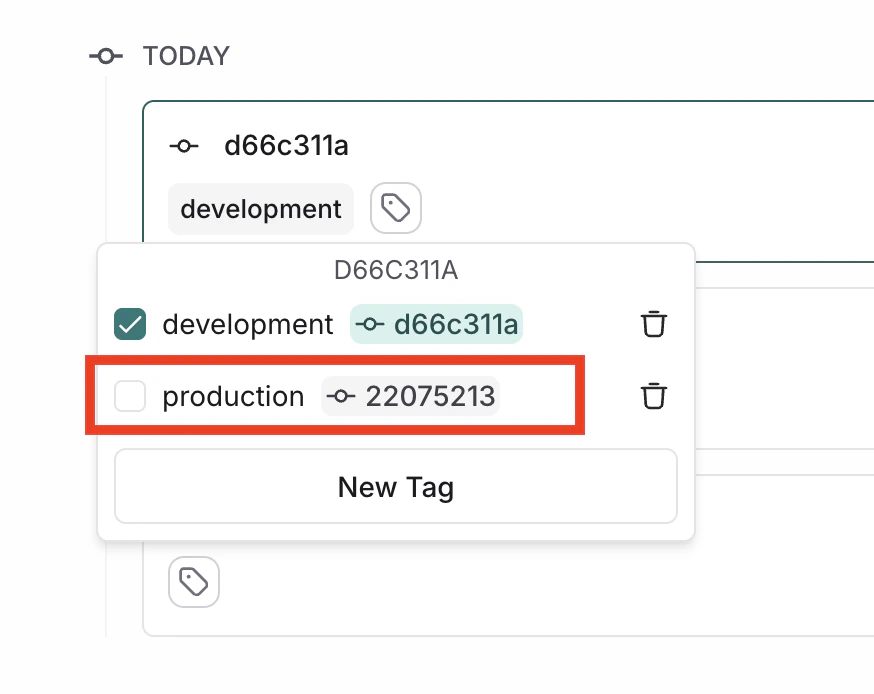Viewport: 874px width, 694px height.
Task: Open the tag icon beside the development chip
Action: (x=395, y=208)
